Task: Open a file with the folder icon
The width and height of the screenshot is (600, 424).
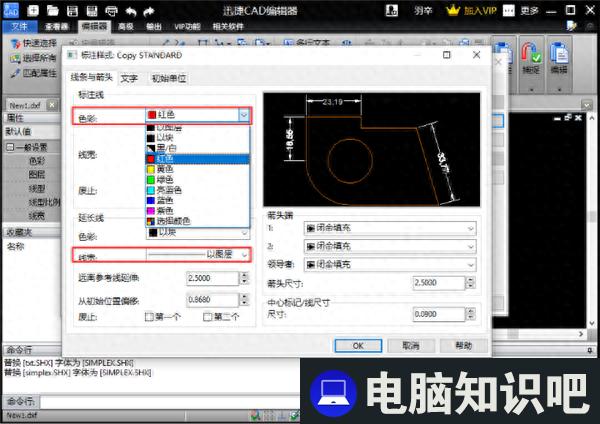Action: [52, 10]
